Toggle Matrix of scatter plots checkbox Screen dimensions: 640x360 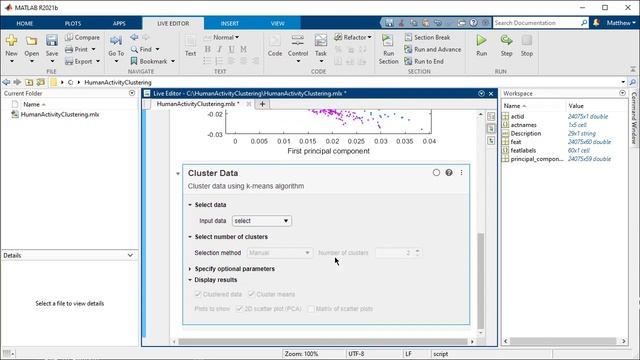click(x=311, y=309)
